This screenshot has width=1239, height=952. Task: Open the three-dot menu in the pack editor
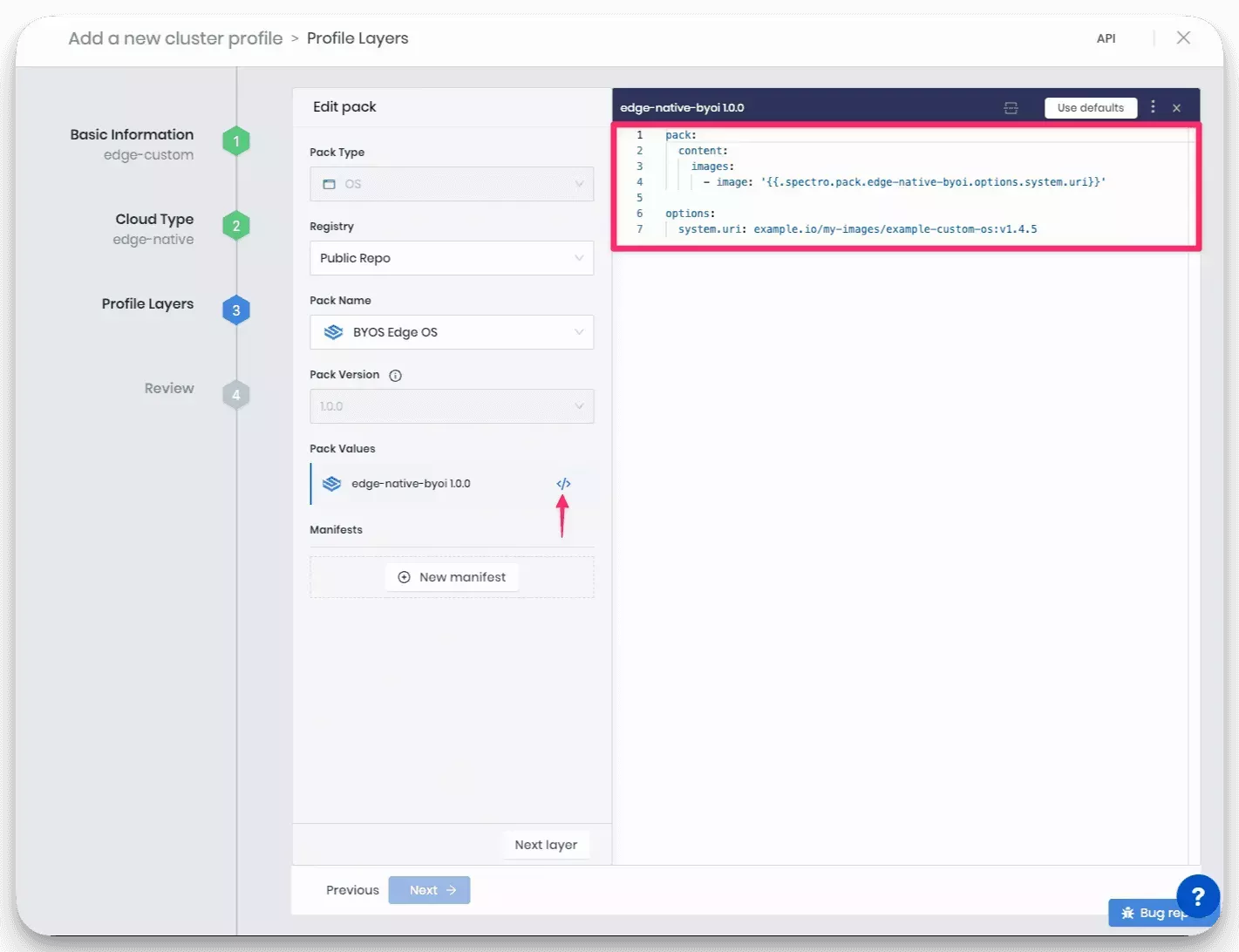point(1153,106)
